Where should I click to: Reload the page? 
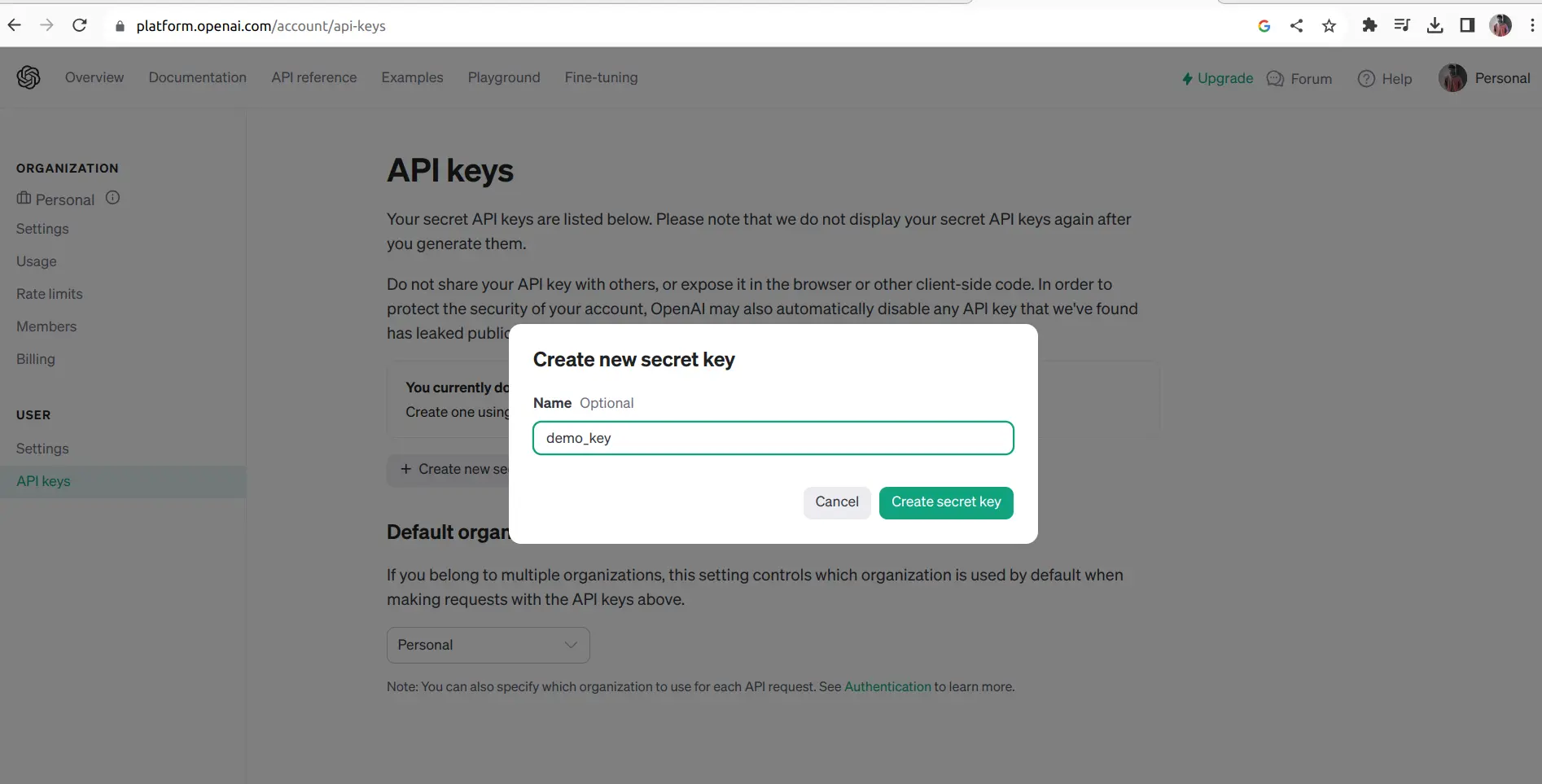[79, 25]
